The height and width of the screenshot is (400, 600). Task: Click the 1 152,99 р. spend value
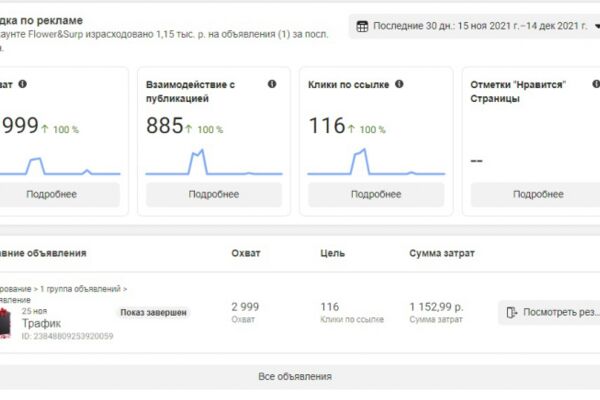click(x=436, y=307)
